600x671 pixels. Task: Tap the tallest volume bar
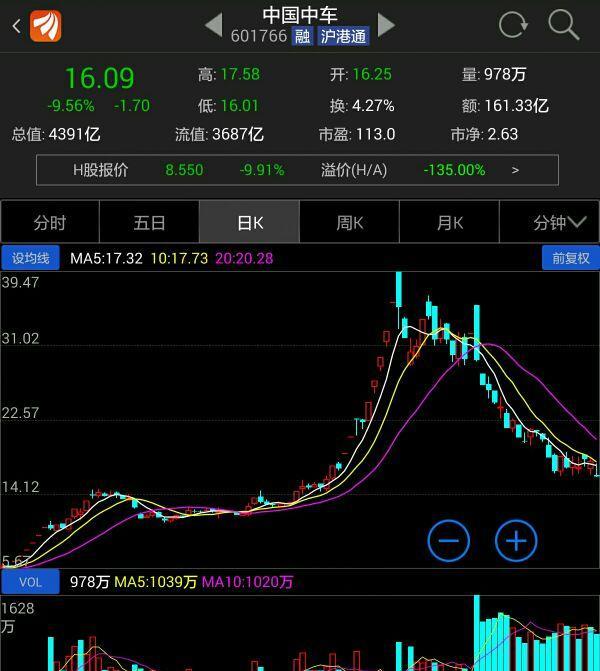tap(477, 633)
